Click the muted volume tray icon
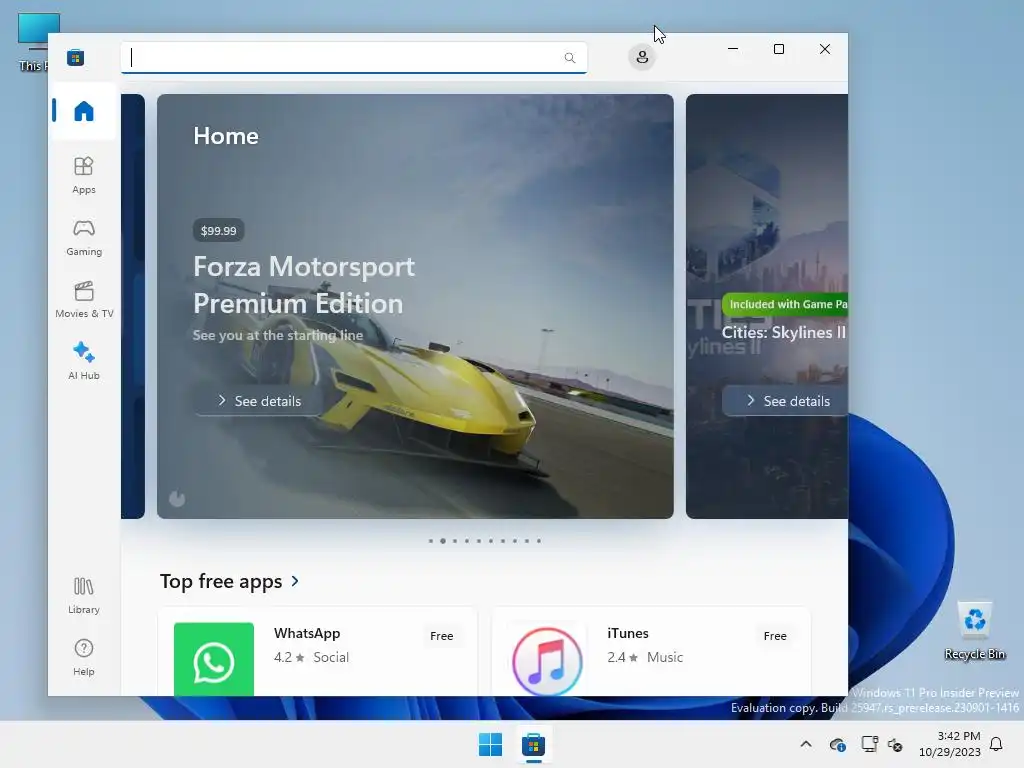This screenshot has height=768, width=1024. pyautogui.click(x=895, y=744)
